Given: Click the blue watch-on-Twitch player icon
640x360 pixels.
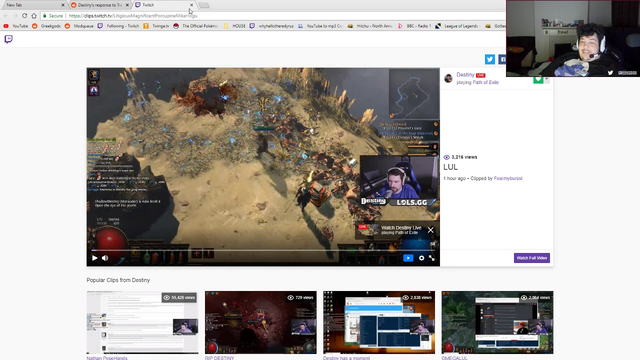Looking at the screenshot, I should pyautogui.click(x=408, y=258).
